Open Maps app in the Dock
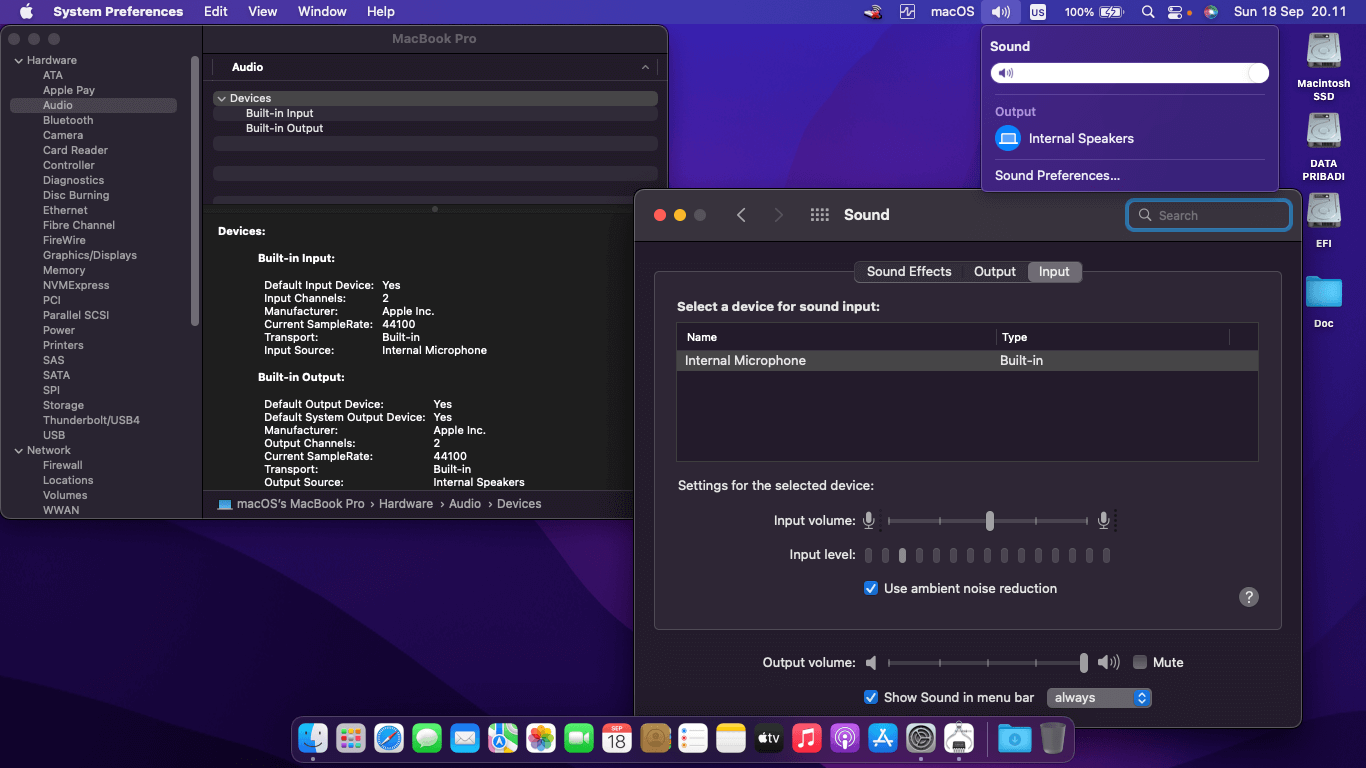 point(503,739)
